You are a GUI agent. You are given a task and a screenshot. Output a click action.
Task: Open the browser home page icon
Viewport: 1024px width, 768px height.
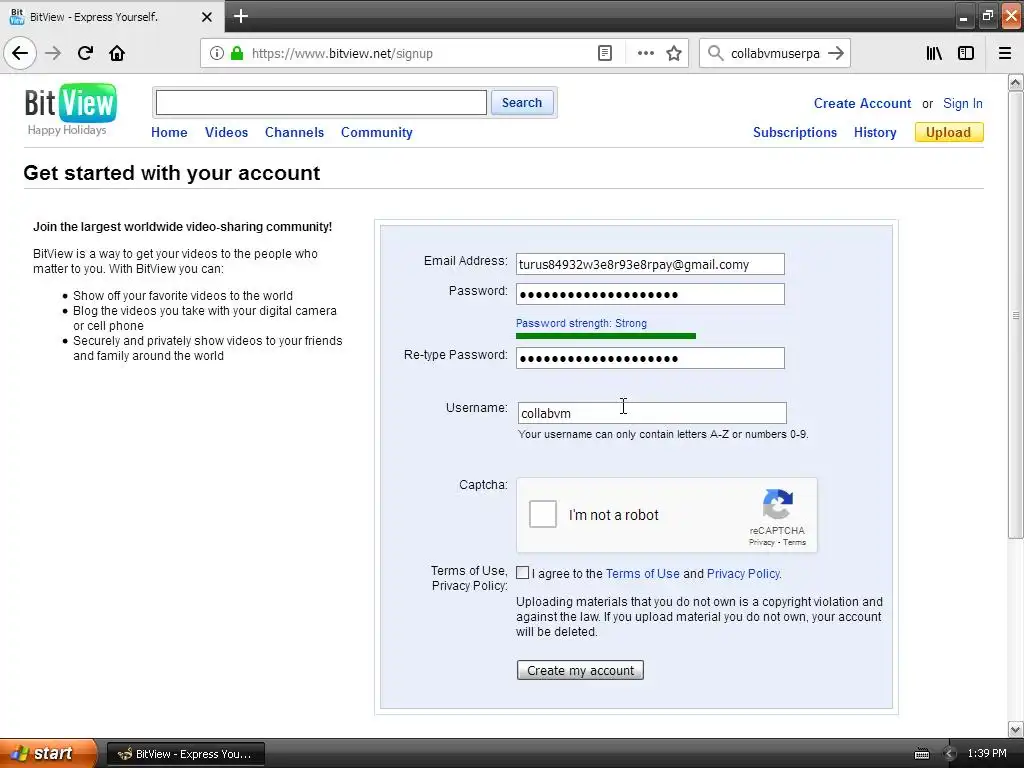(117, 53)
